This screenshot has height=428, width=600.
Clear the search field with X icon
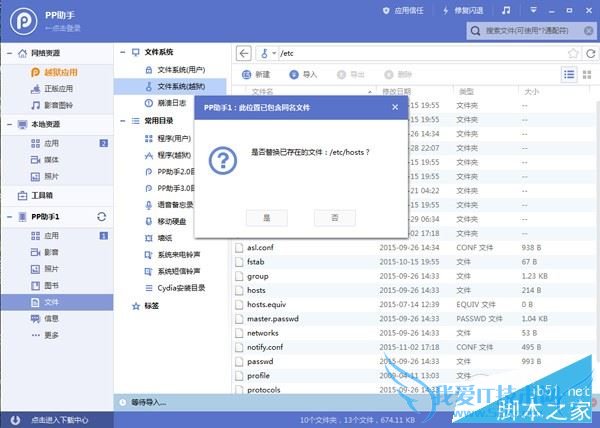coord(589,31)
